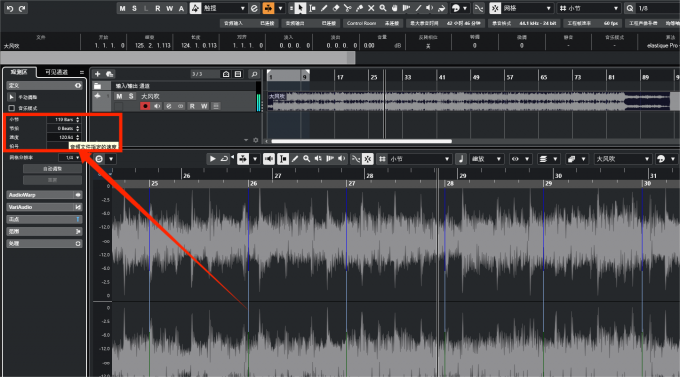The height and width of the screenshot is (377, 680).
Task: Click the horizontal scrollbar under the project timeline
Action: tap(362, 141)
